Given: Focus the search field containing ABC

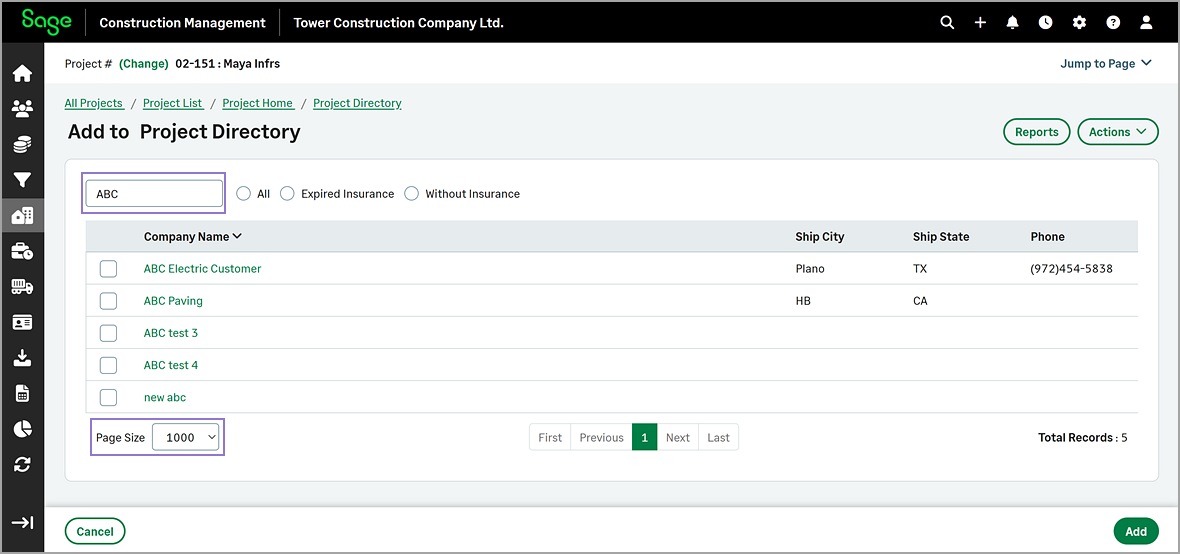Looking at the screenshot, I should [x=154, y=193].
